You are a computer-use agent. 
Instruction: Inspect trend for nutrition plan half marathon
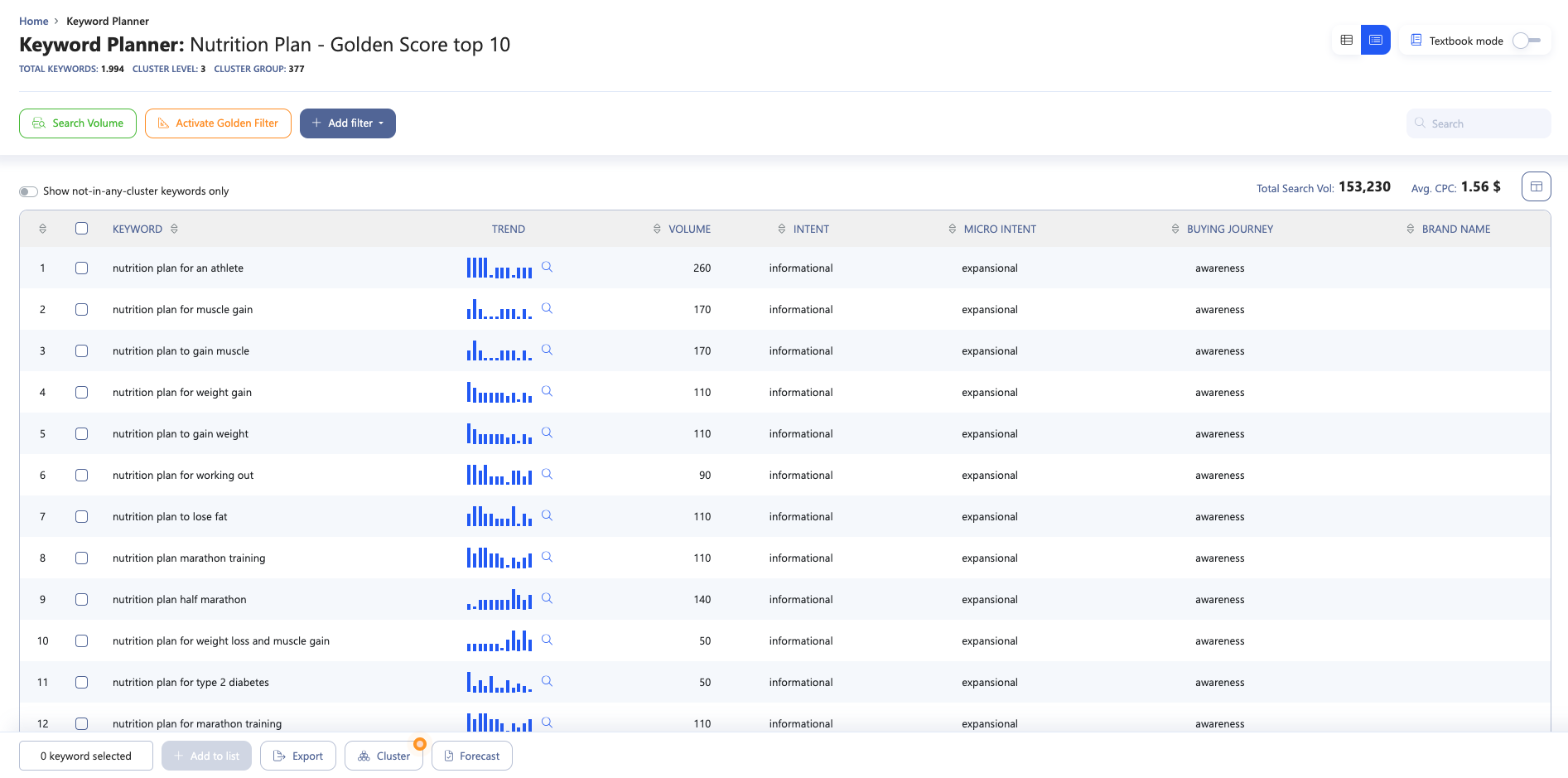[547, 598]
